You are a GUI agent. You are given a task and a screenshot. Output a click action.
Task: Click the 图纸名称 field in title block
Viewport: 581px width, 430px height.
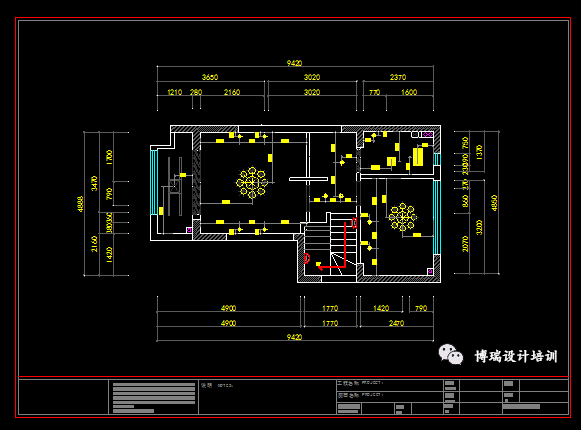pos(390,397)
